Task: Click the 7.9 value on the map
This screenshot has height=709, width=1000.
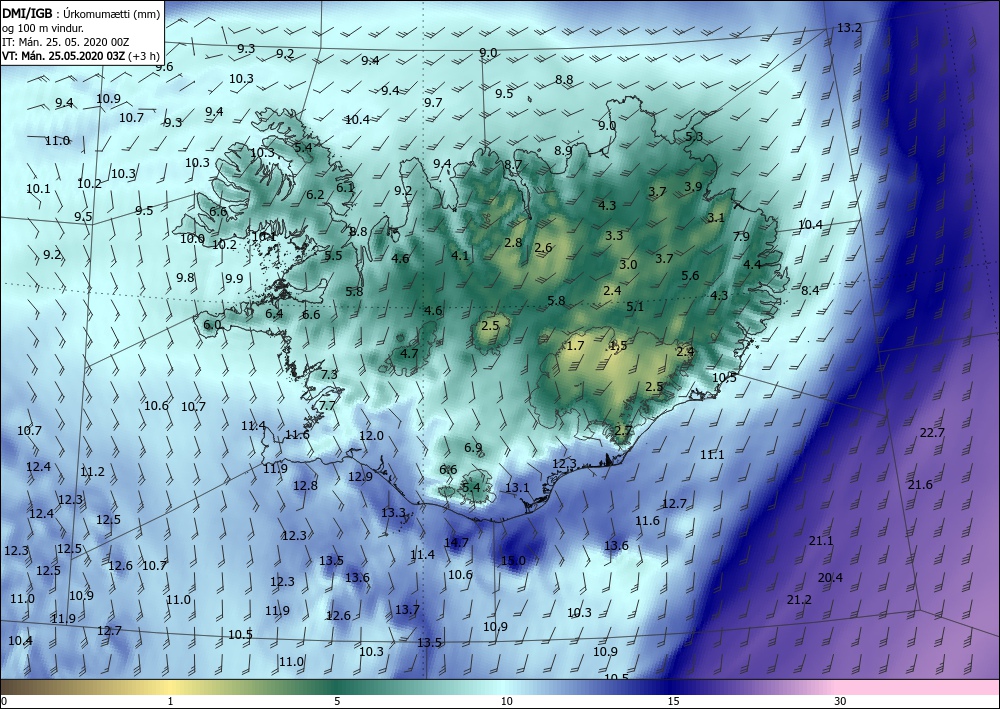Action: click(x=741, y=237)
